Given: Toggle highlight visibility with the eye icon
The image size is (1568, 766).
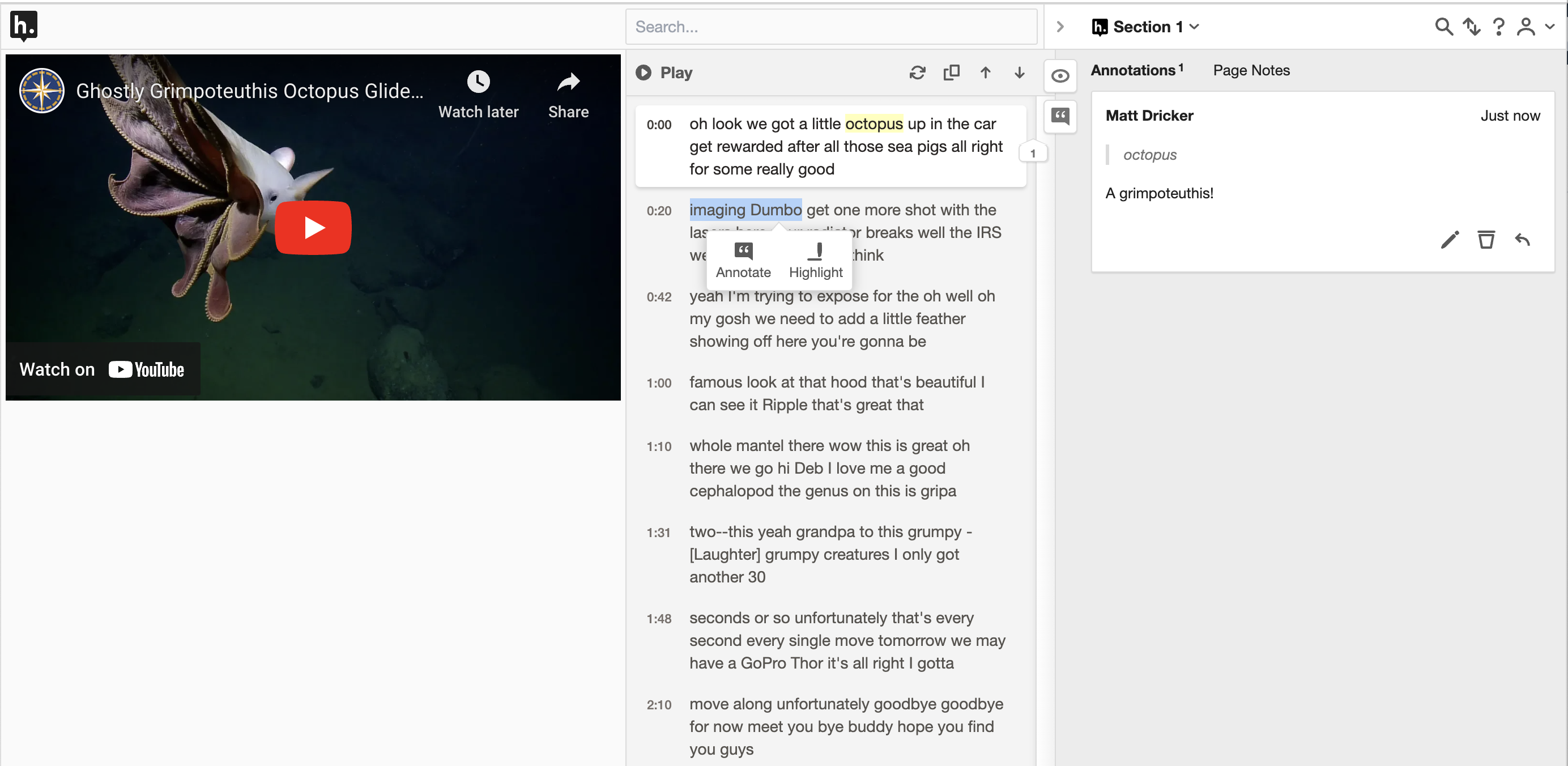Looking at the screenshot, I should coord(1060,75).
